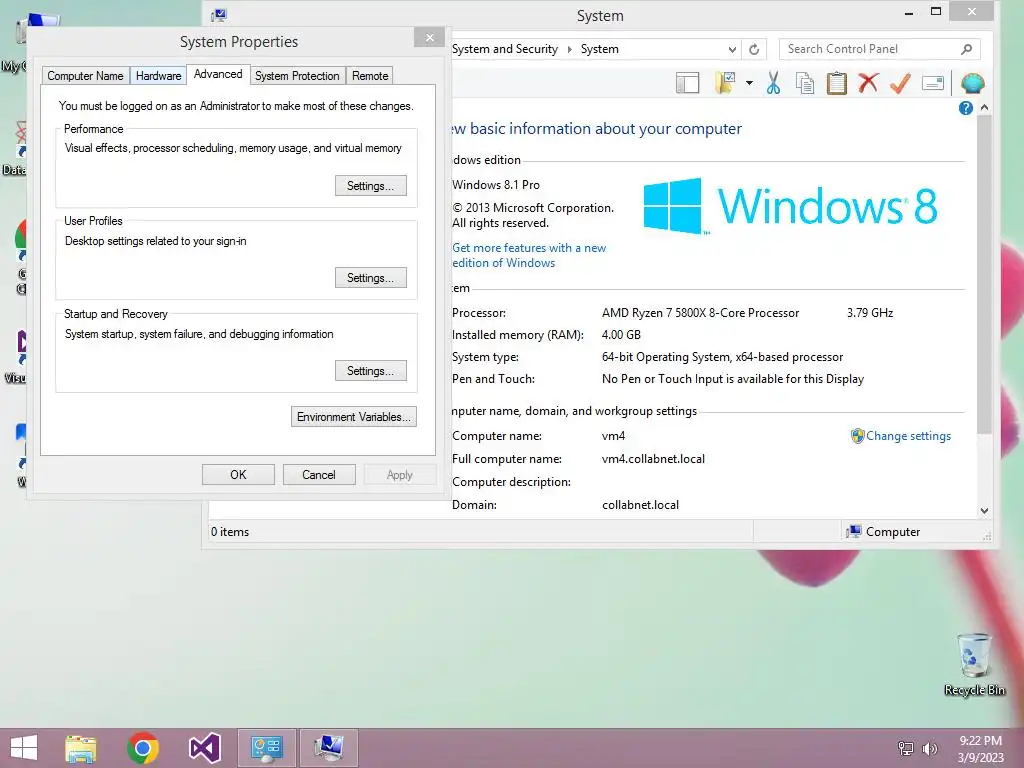
Task: Click System and Security in breadcrumb
Action: click(505, 49)
